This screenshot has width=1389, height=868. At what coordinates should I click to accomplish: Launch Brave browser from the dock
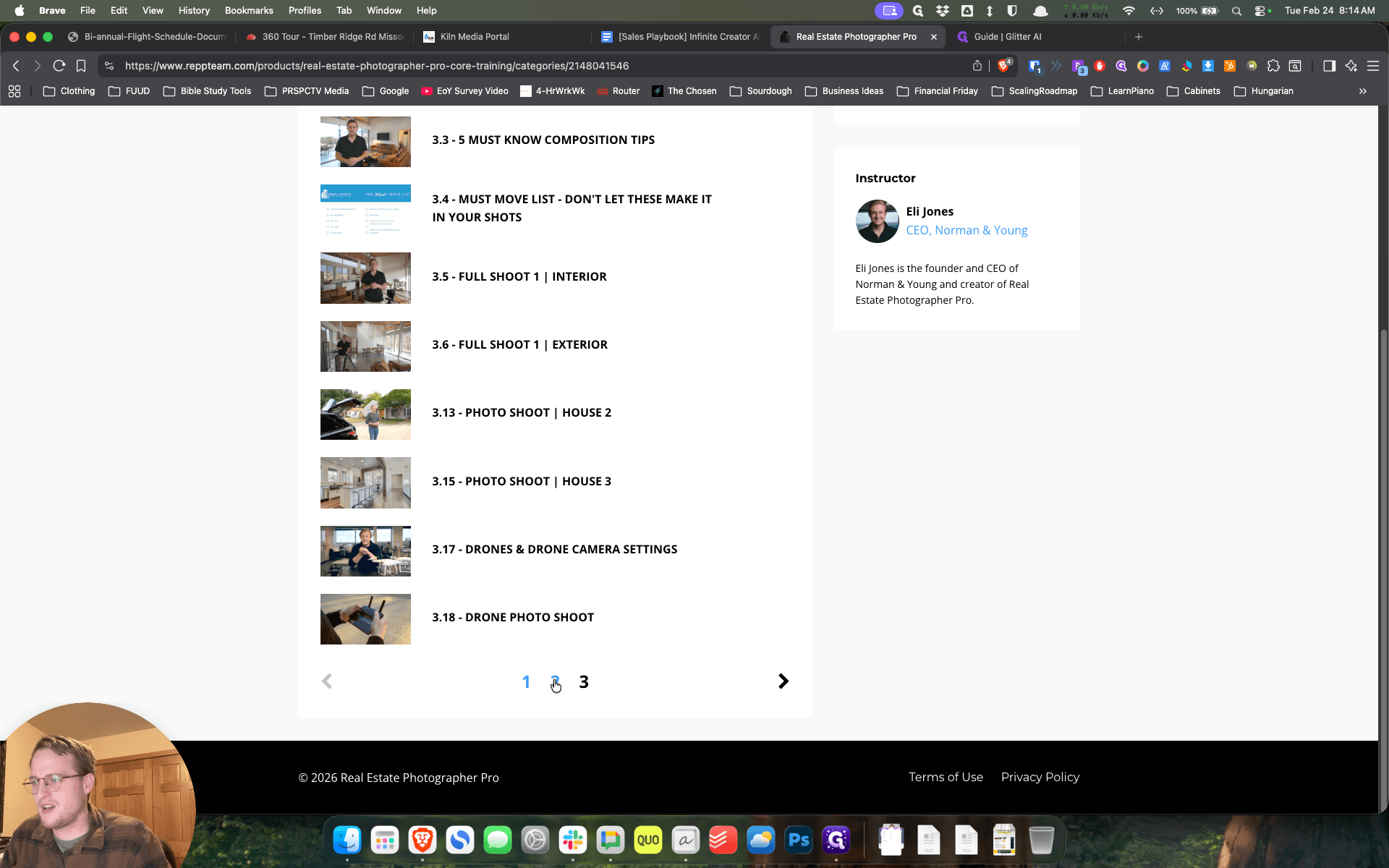point(422,840)
